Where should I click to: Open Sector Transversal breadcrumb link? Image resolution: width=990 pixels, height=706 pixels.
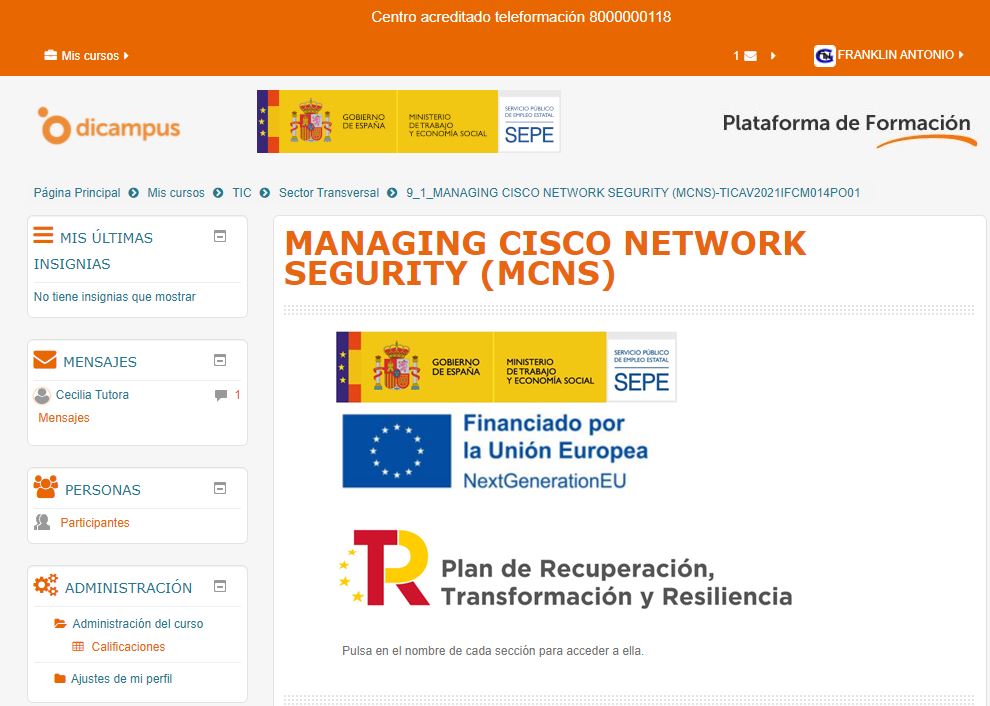(x=329, y=193)
